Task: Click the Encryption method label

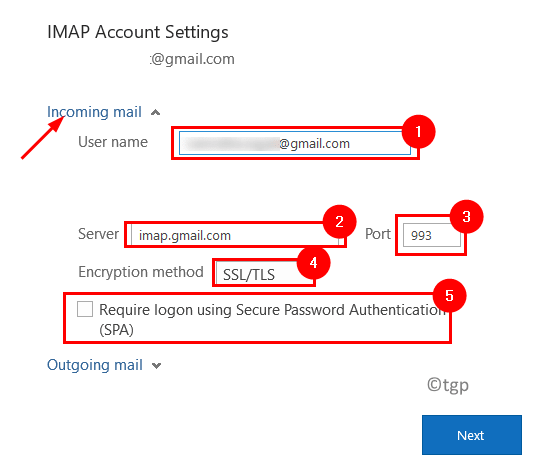Action: [141, 272]
